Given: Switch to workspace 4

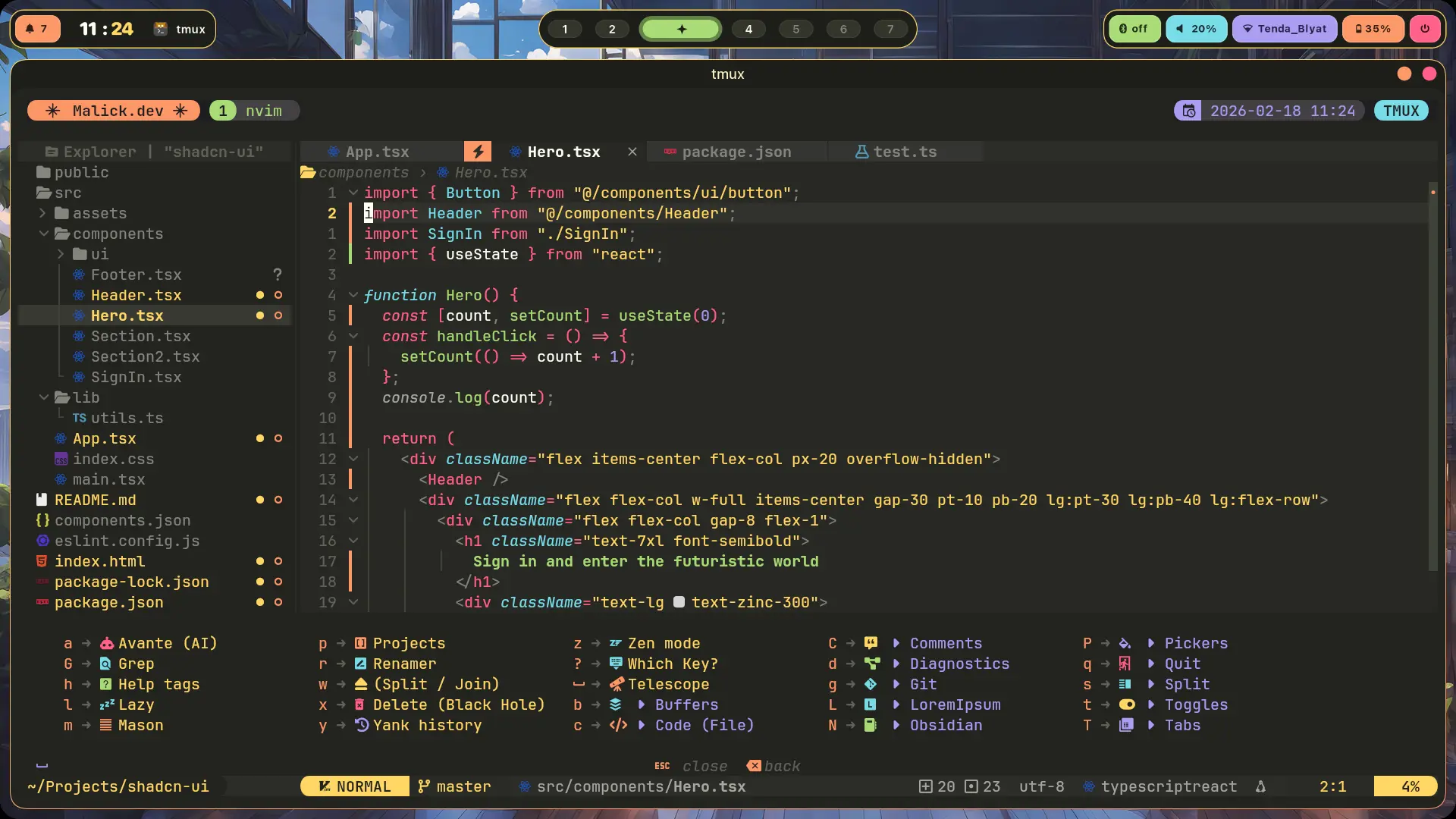Looking at the screenshot, I should click(x=748, y=30).
